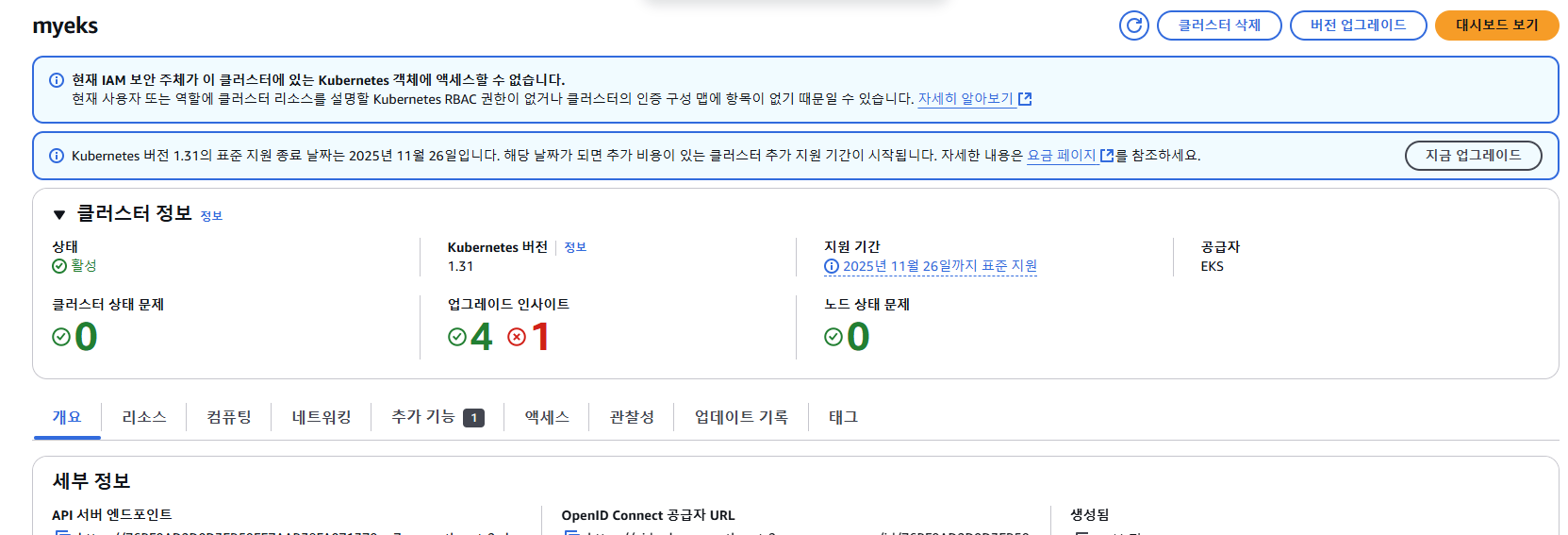
Task: Click the myeks cluster name heading
Action: click(x=65, y=26)
